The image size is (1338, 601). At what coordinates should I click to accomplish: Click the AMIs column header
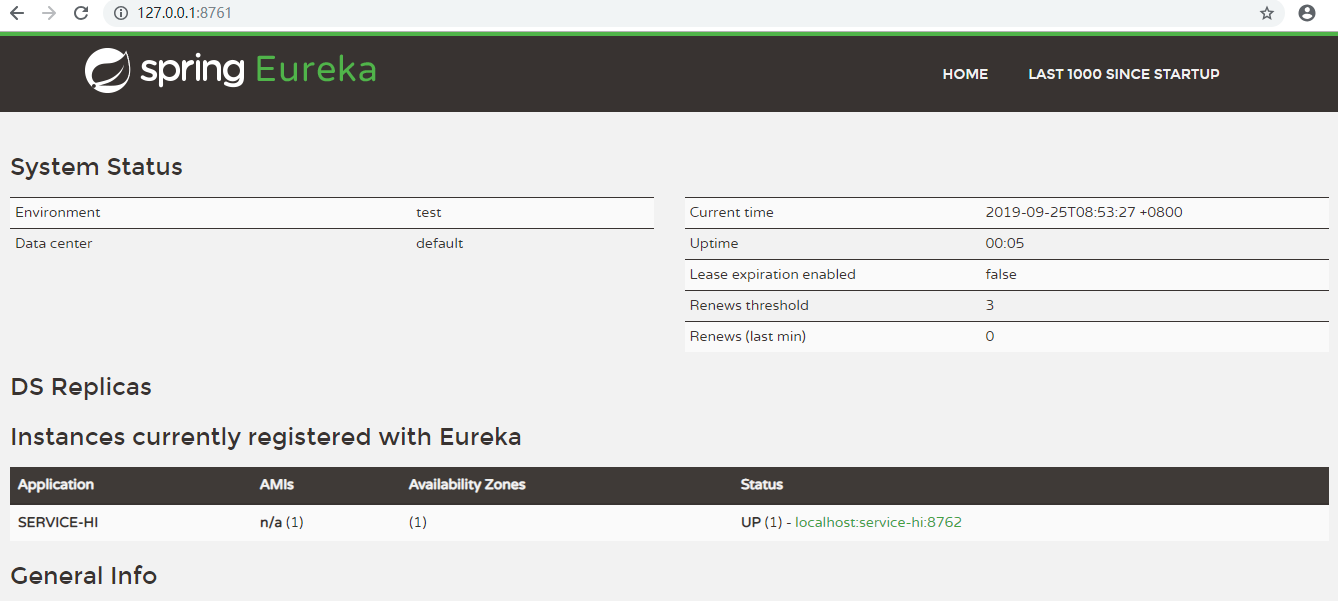point(277,485)
